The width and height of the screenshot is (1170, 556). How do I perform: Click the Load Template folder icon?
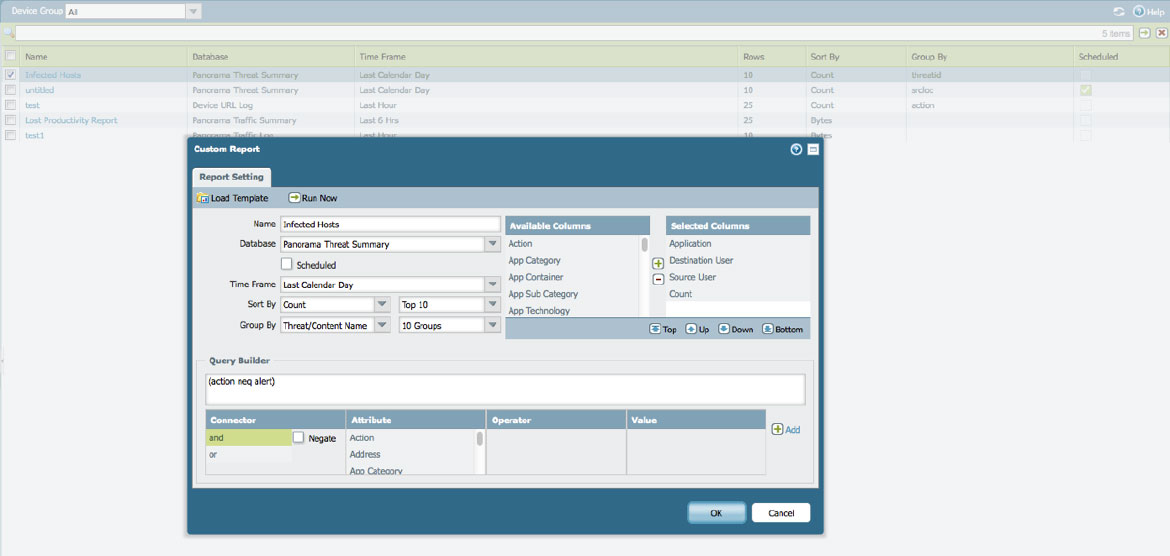pos(203,198)
